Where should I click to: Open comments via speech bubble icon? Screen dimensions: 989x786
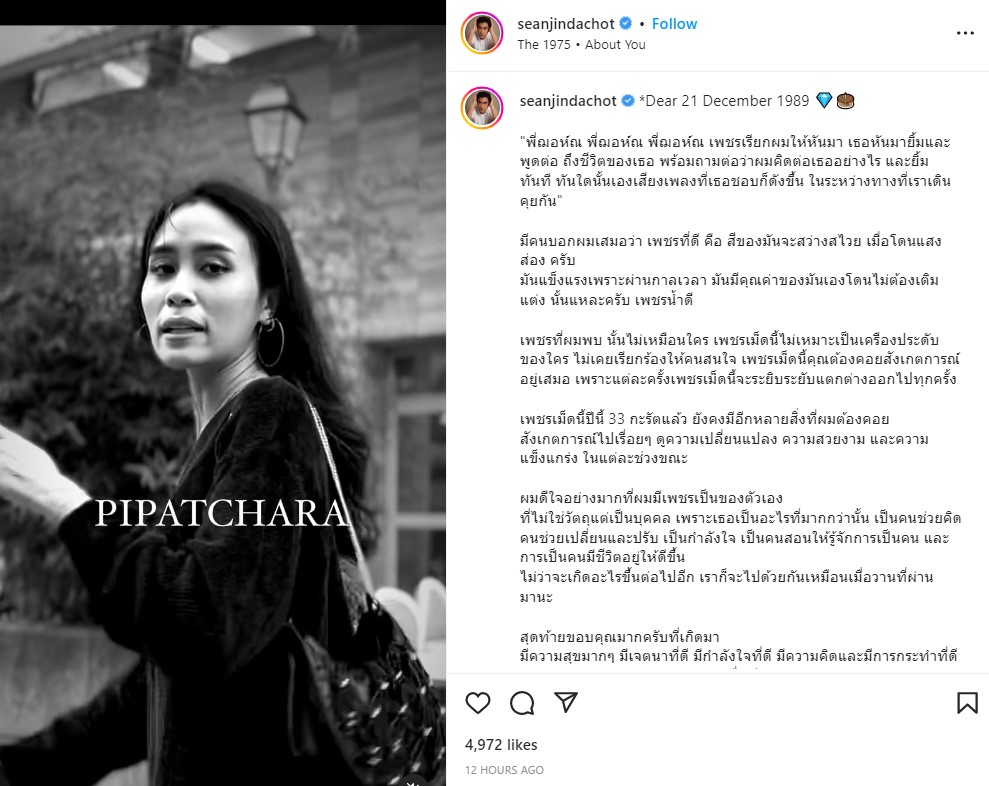(x=522, y=703)
